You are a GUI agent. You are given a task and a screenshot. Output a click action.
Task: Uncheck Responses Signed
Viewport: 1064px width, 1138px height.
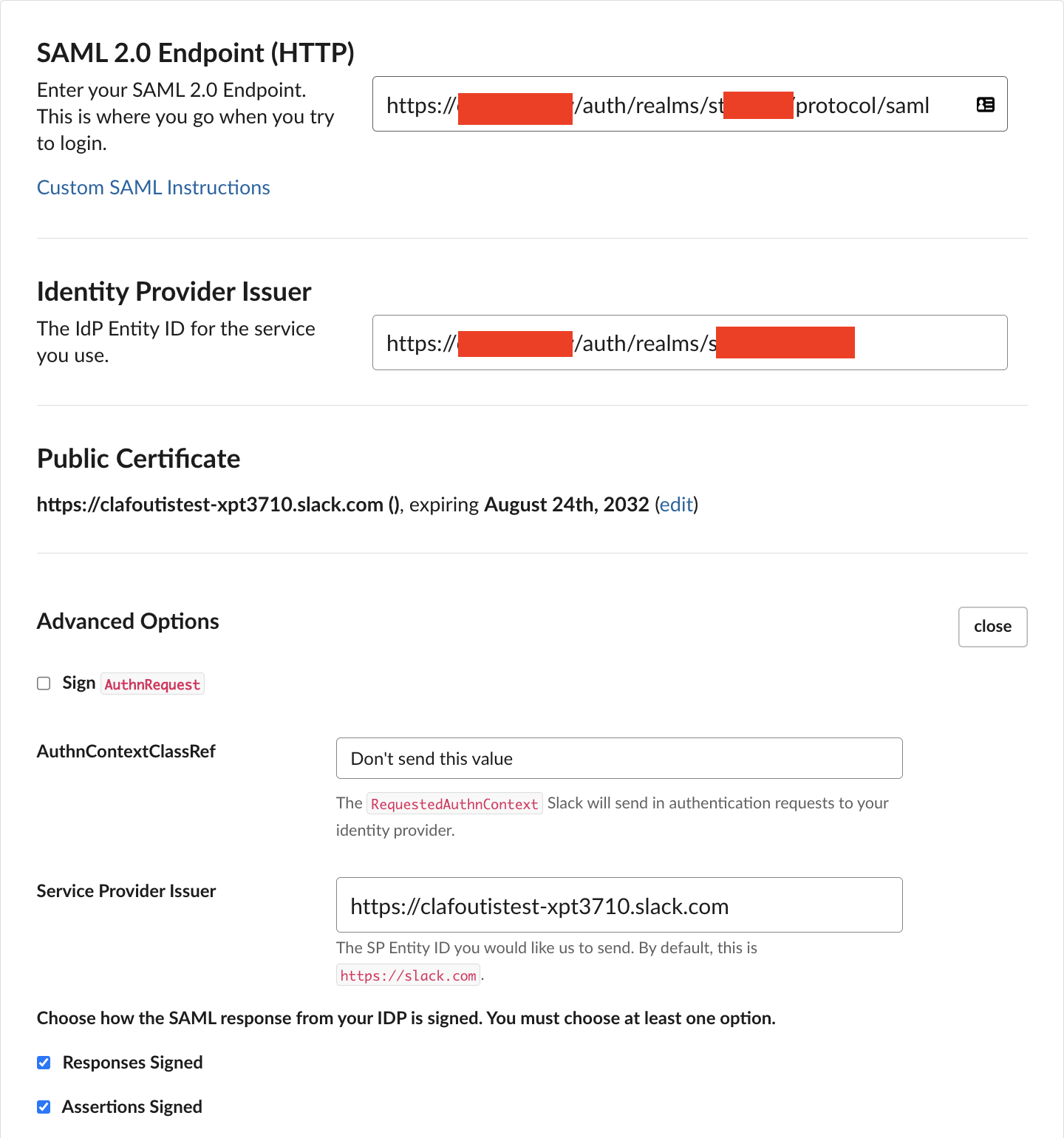44,1062
